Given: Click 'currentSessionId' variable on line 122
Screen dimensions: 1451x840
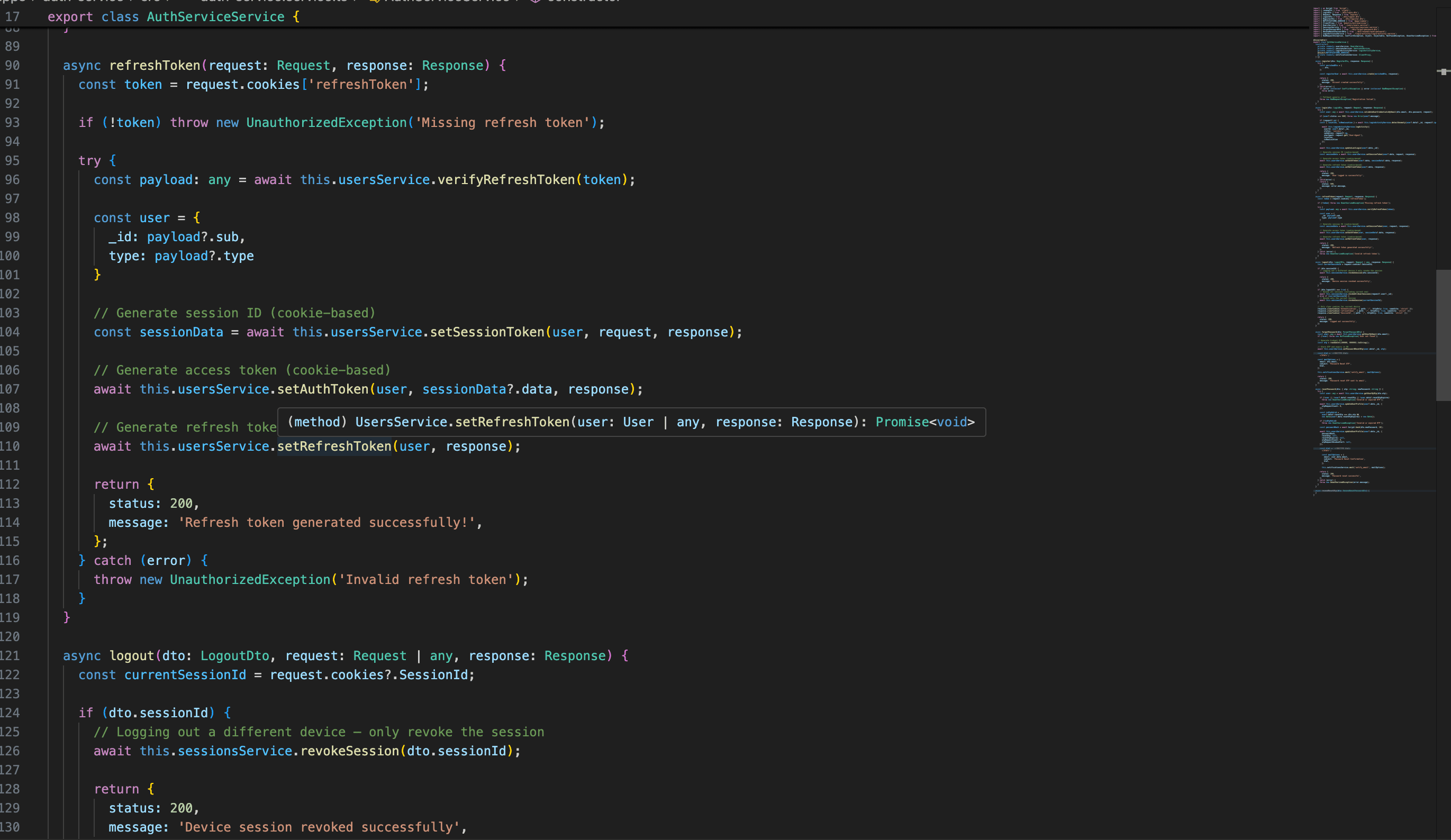Looking at the screenshot, I should click(x=185, y=675).
